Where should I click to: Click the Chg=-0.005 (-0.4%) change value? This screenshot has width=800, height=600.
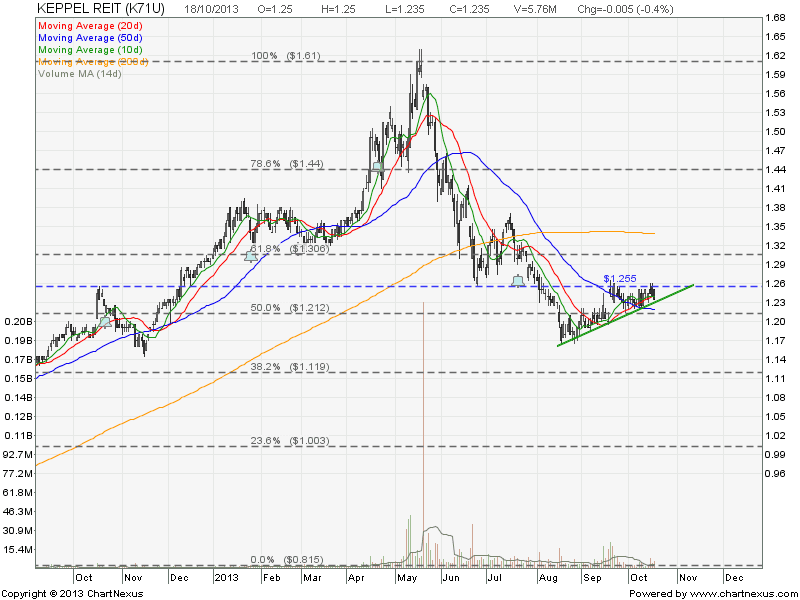coord(625,9)
